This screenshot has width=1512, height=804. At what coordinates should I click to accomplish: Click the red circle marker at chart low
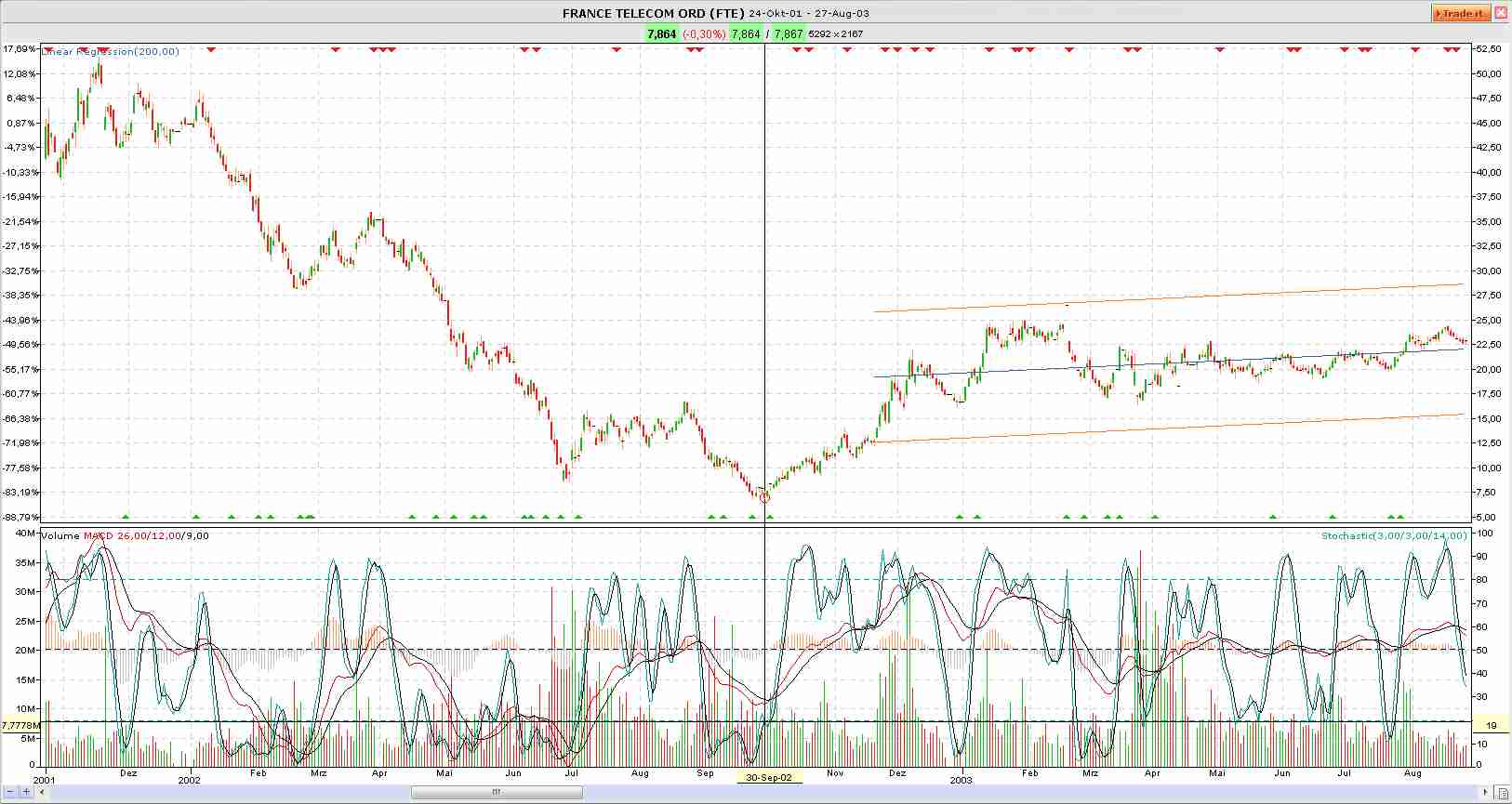coord(765,497)
